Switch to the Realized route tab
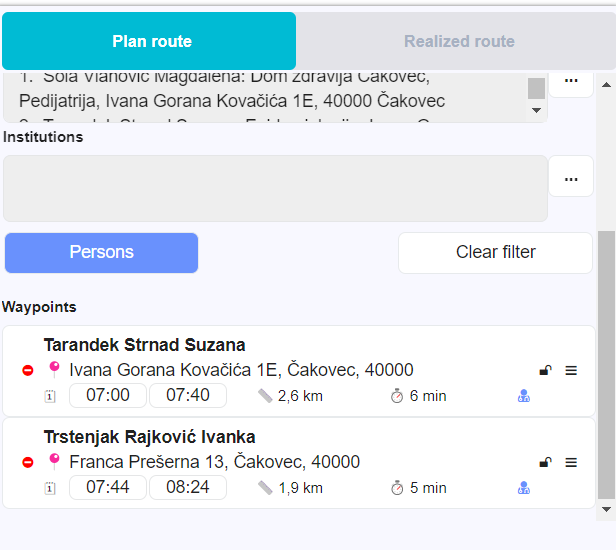The image size is (616, 550). click(459, 41)
